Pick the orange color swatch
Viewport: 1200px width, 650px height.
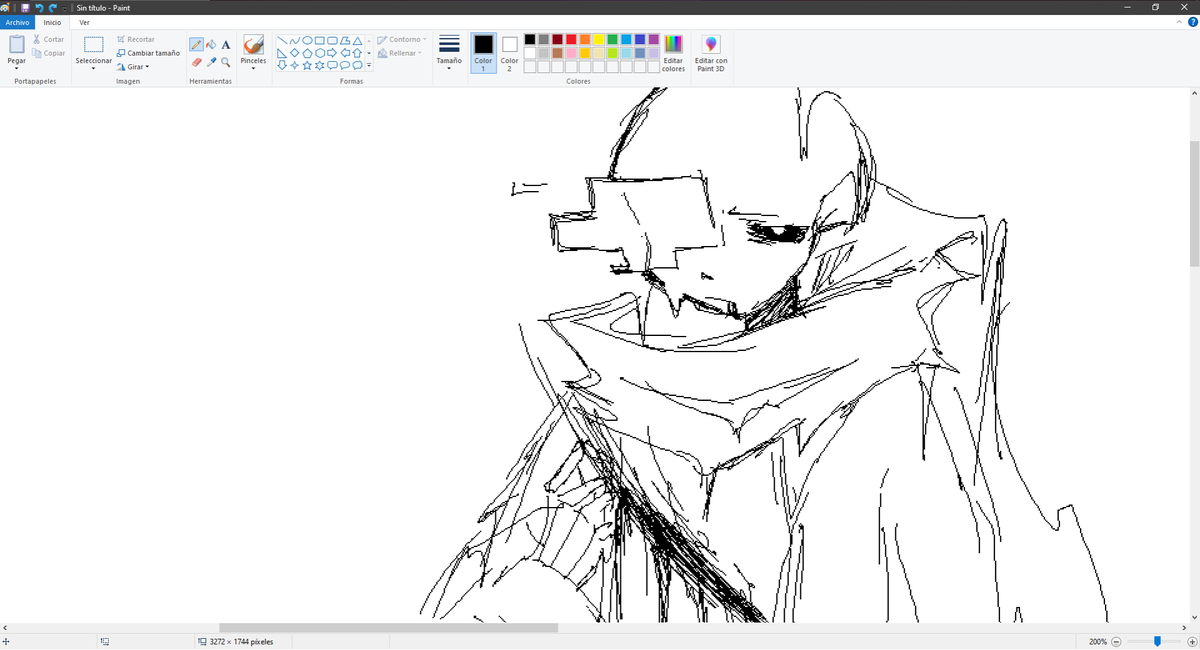point(585,39)
